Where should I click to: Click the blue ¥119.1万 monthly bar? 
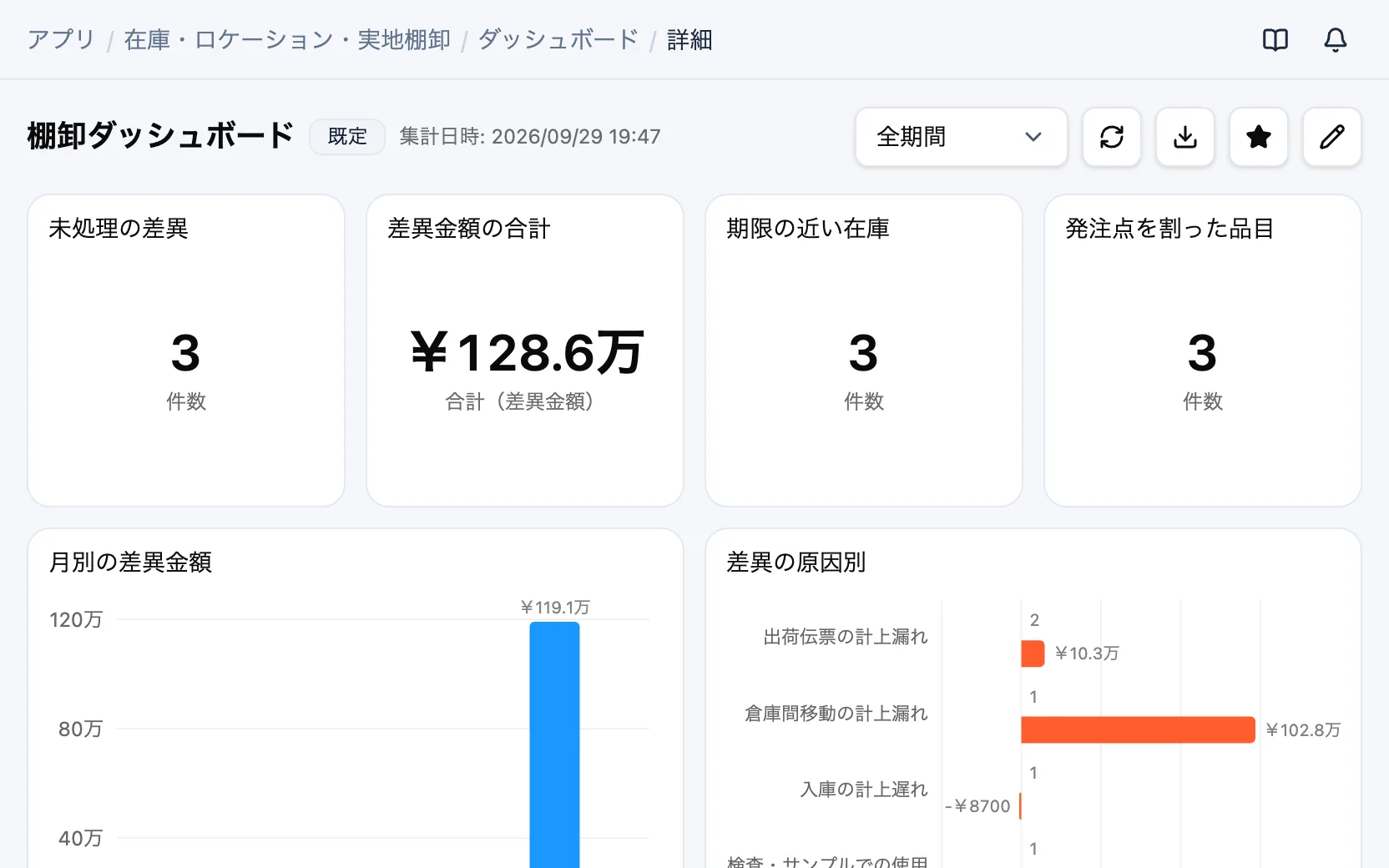554,744
